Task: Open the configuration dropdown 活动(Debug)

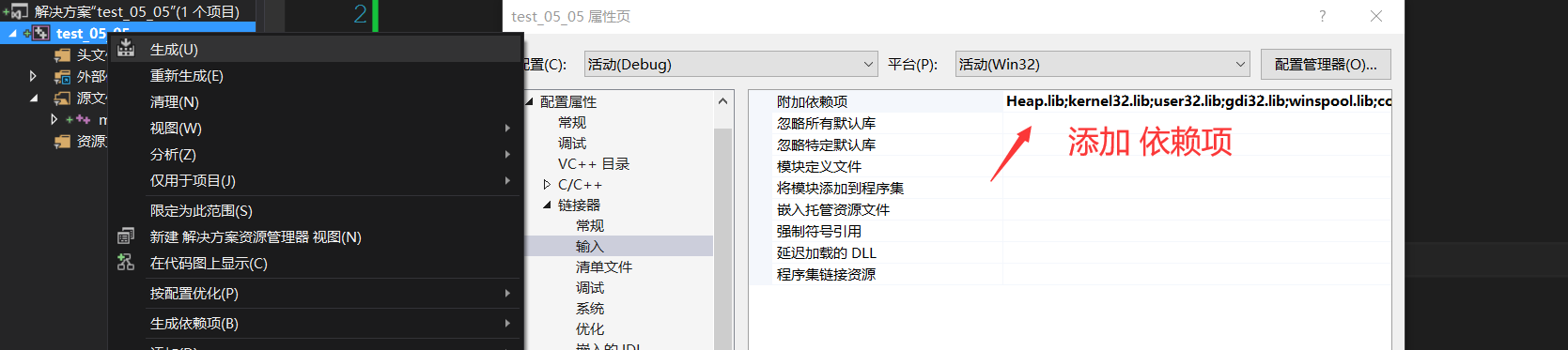Action: 730,64
